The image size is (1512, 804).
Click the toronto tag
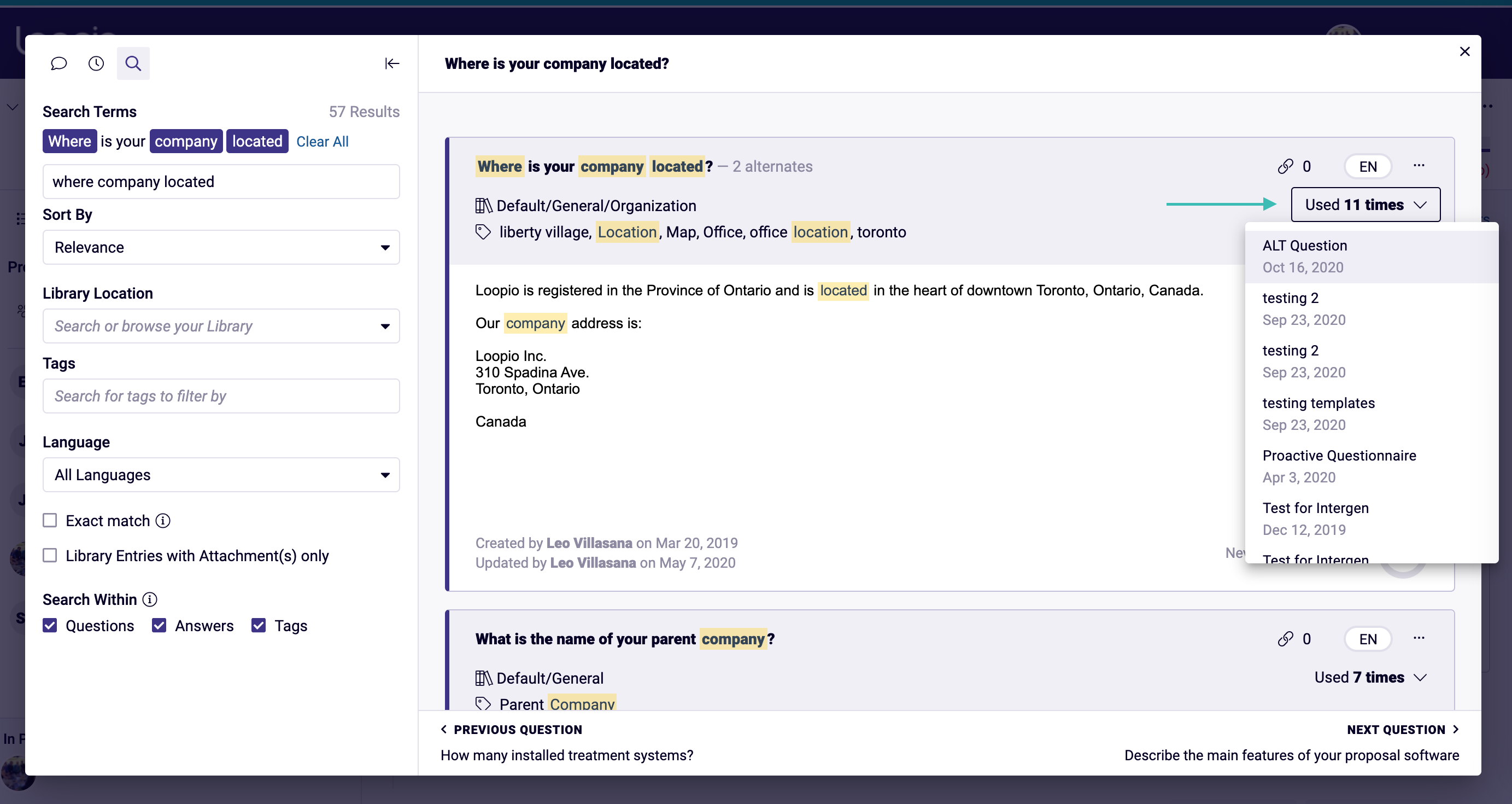882,232
